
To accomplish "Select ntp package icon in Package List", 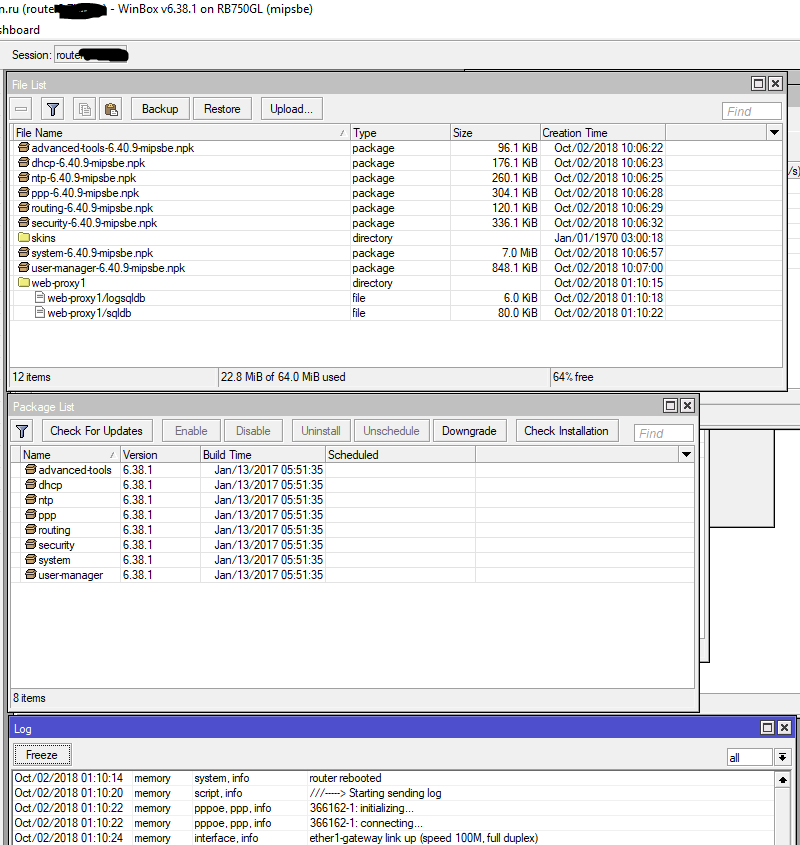I will [x=31, y=500].
